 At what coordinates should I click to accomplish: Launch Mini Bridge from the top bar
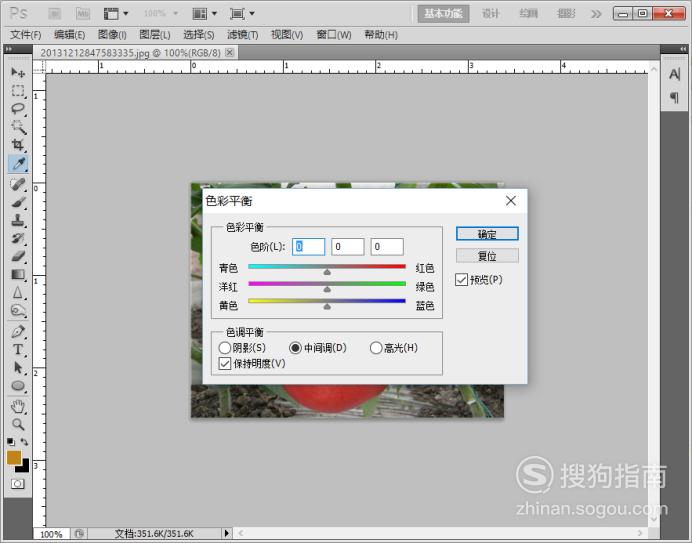[x=83, y=14]
